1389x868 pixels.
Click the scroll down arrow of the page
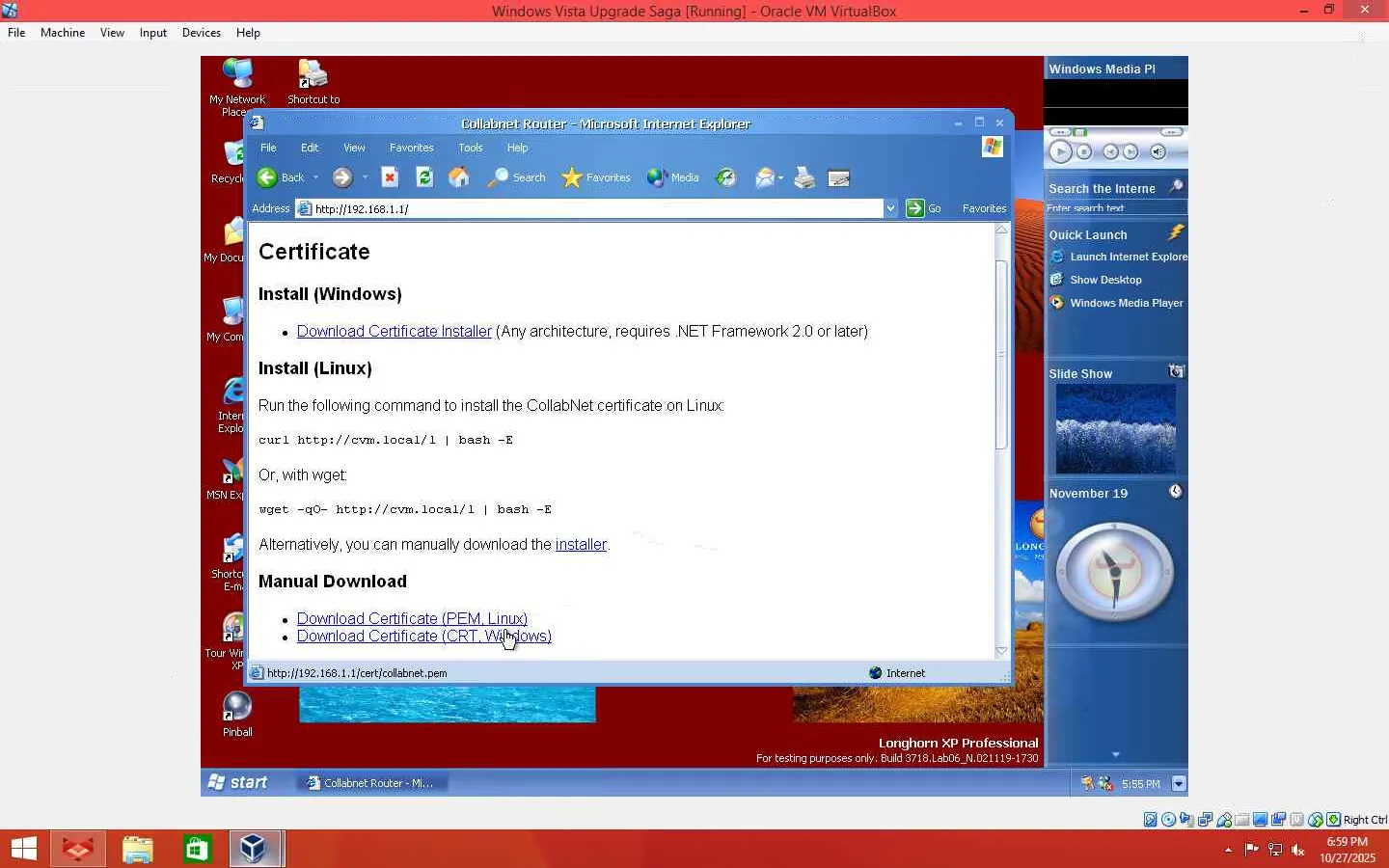(x=1001, y=651)
